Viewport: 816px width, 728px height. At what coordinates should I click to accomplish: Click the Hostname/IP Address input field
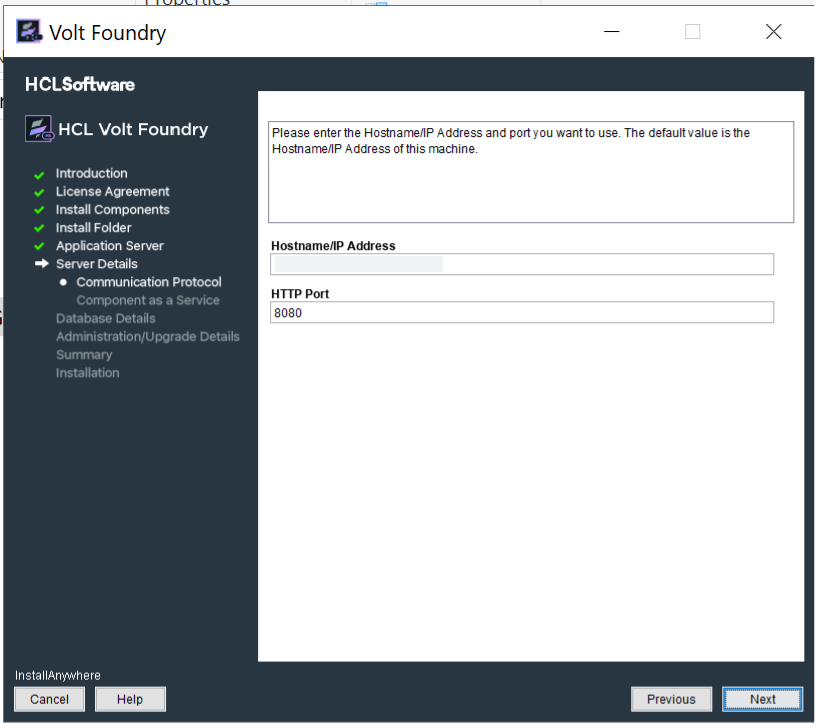click(521, 264)
